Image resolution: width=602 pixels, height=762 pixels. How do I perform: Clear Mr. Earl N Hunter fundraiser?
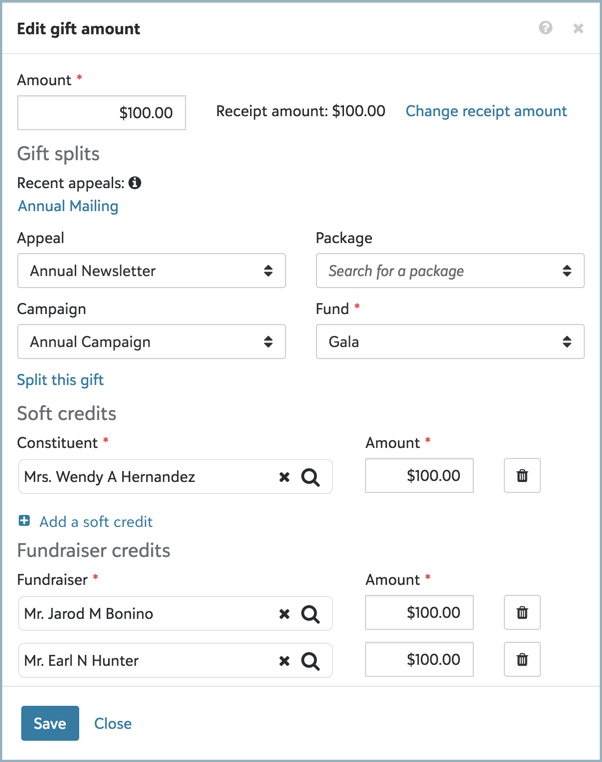[x=284, y=661]
